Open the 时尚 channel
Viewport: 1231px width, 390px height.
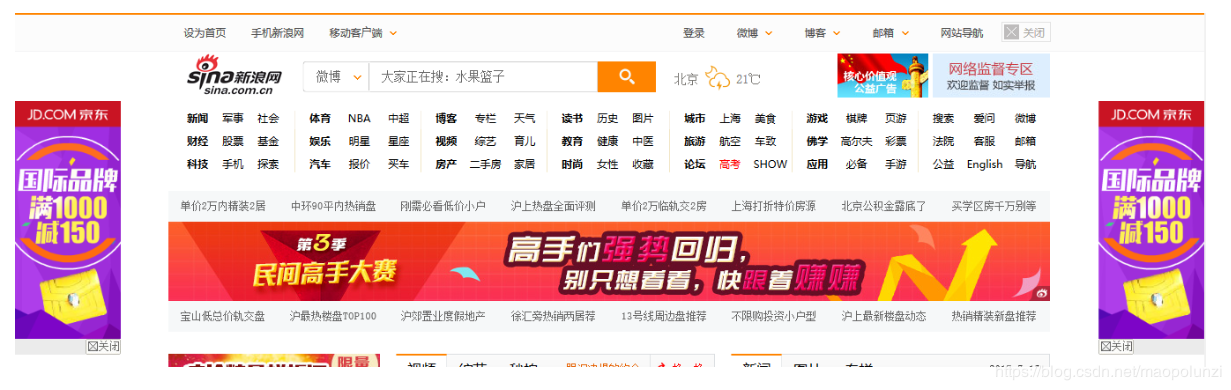click(x=572, y=164)
